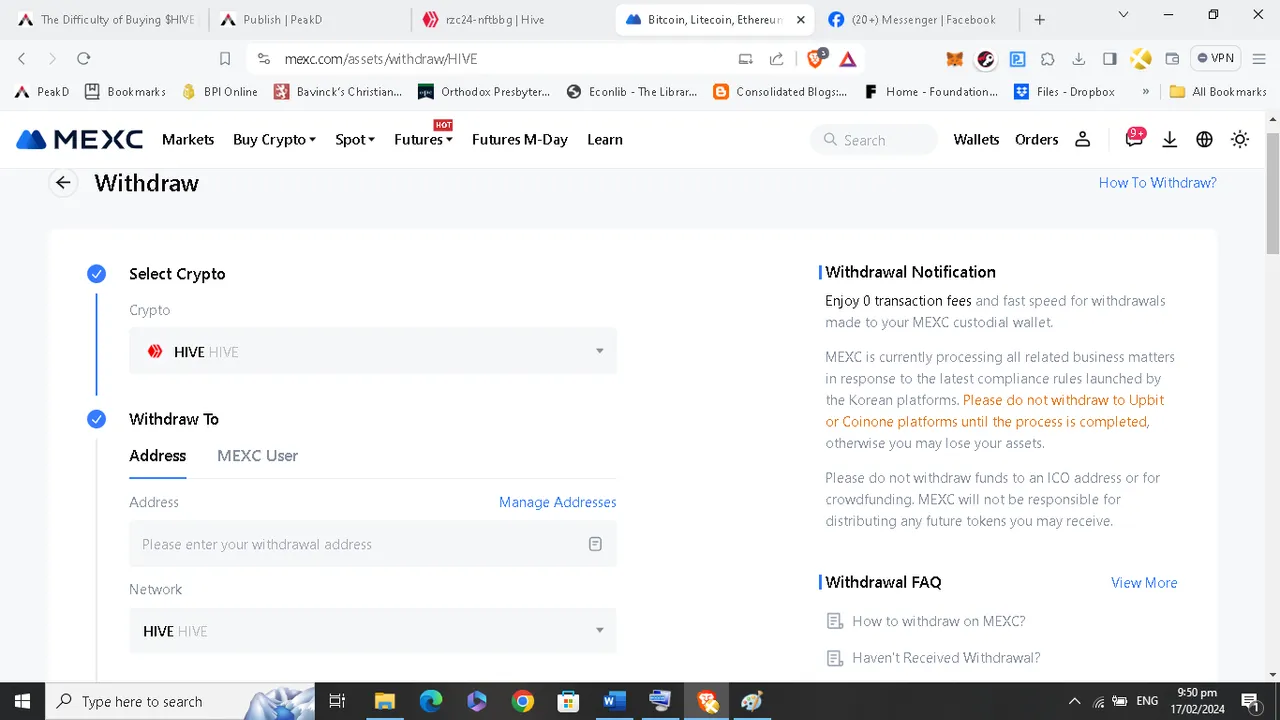The height and width of the screenshot is (720, 1280).
Task: Click the download app icon
Action: 1169,140
